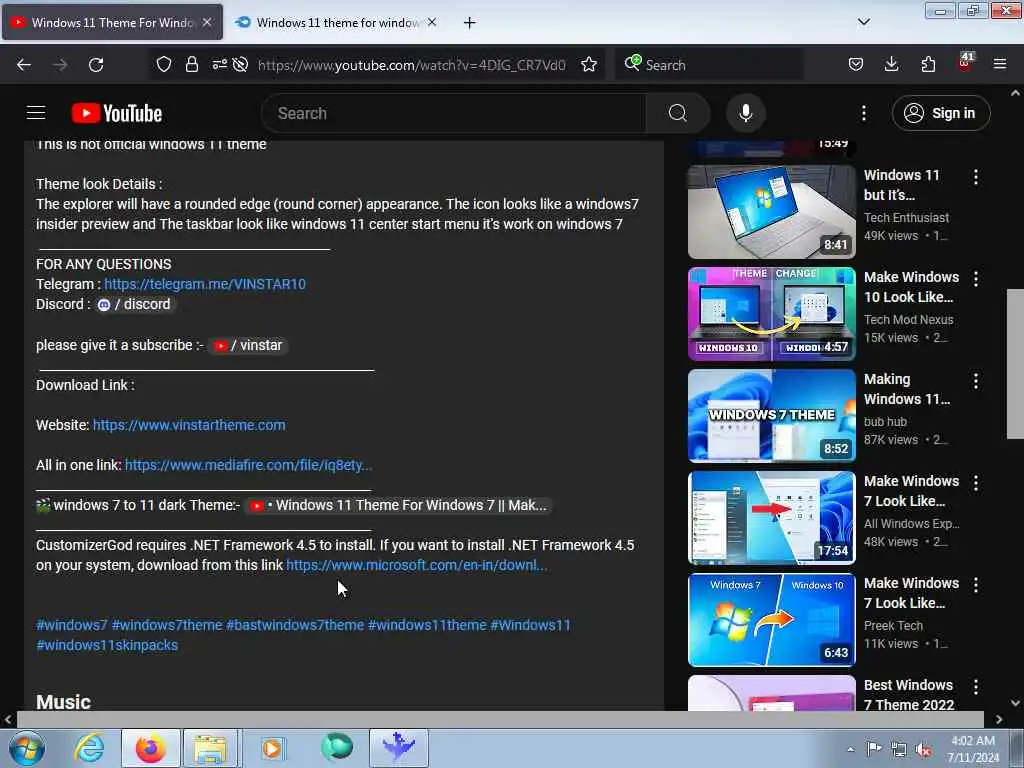
Task: Focus the Firefox Search box
Action: click(709, 65)
